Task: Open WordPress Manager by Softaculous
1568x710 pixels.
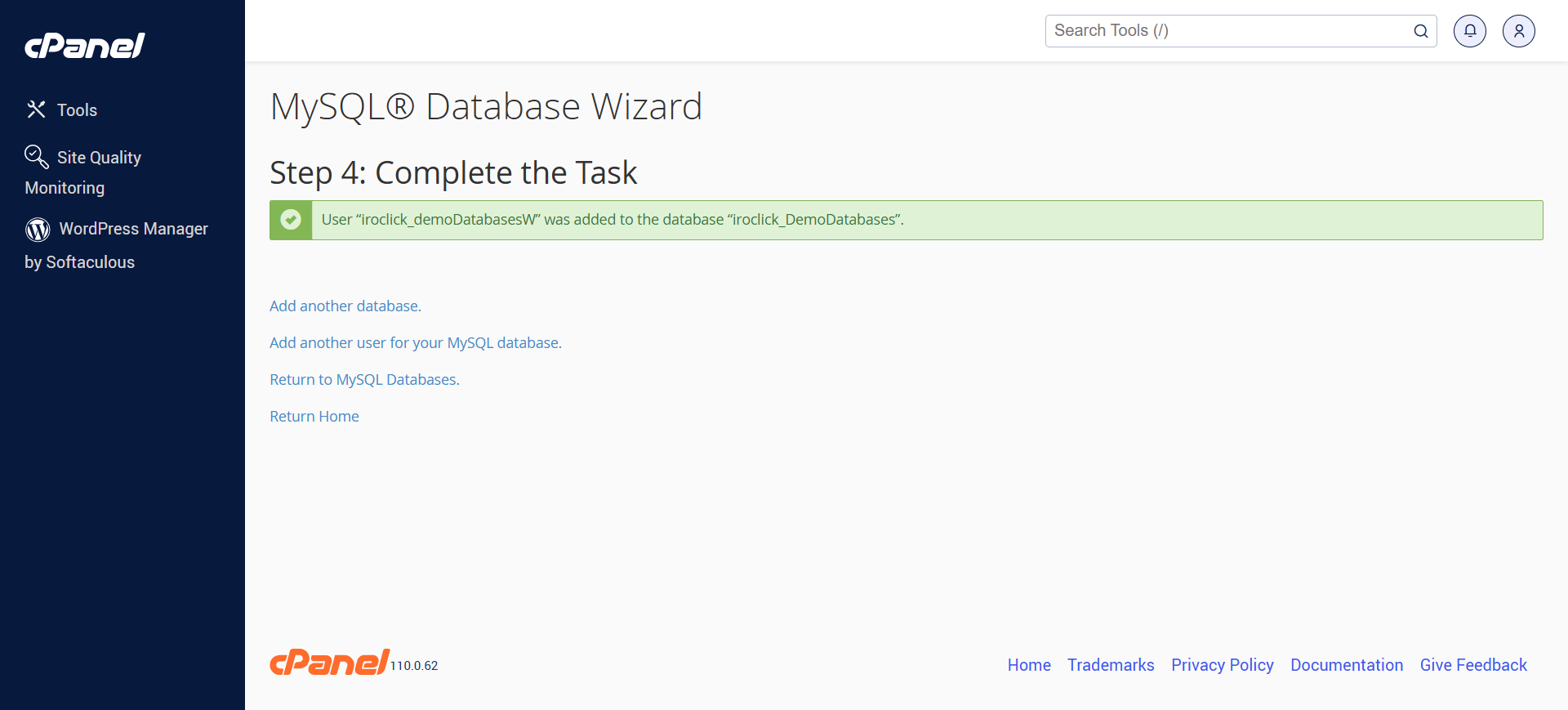Action: [x=133, y=230]
